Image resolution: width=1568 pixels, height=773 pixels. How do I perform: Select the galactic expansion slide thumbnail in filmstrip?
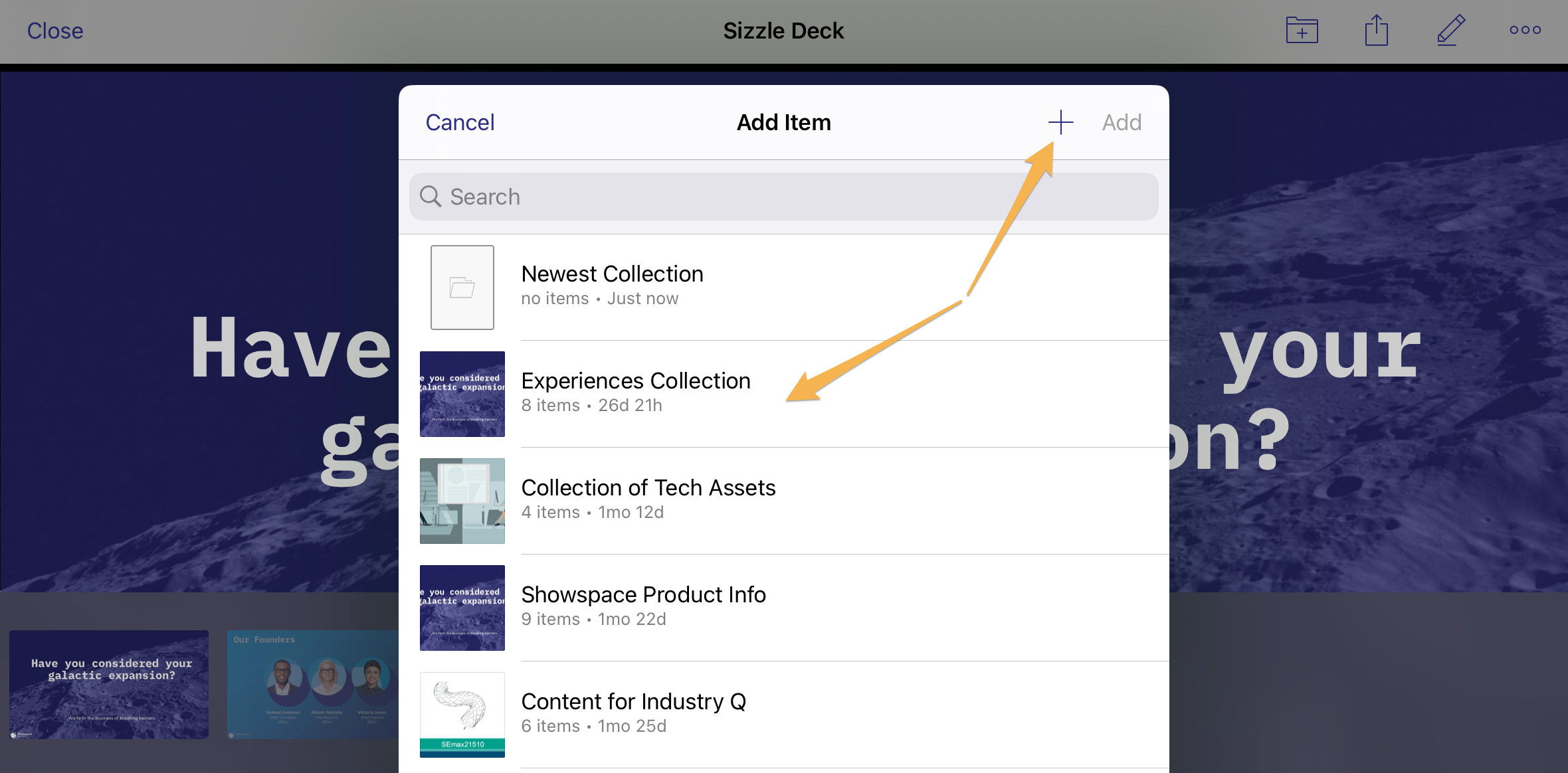coord(109,684)
